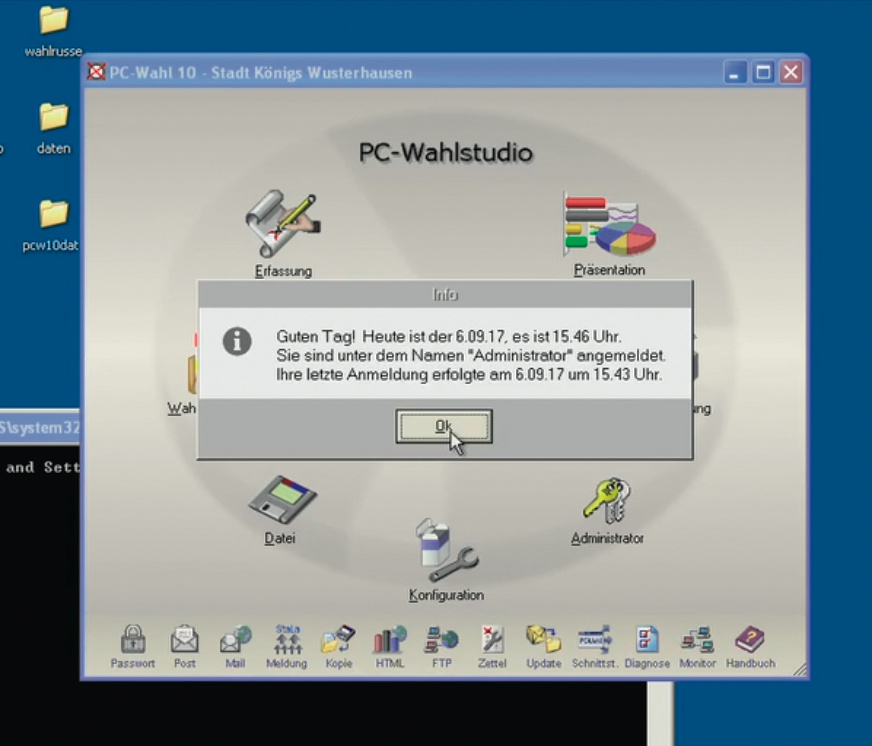Start the Update toolbar icon
The image size is (872, 746).
click(x=544, y=640)
